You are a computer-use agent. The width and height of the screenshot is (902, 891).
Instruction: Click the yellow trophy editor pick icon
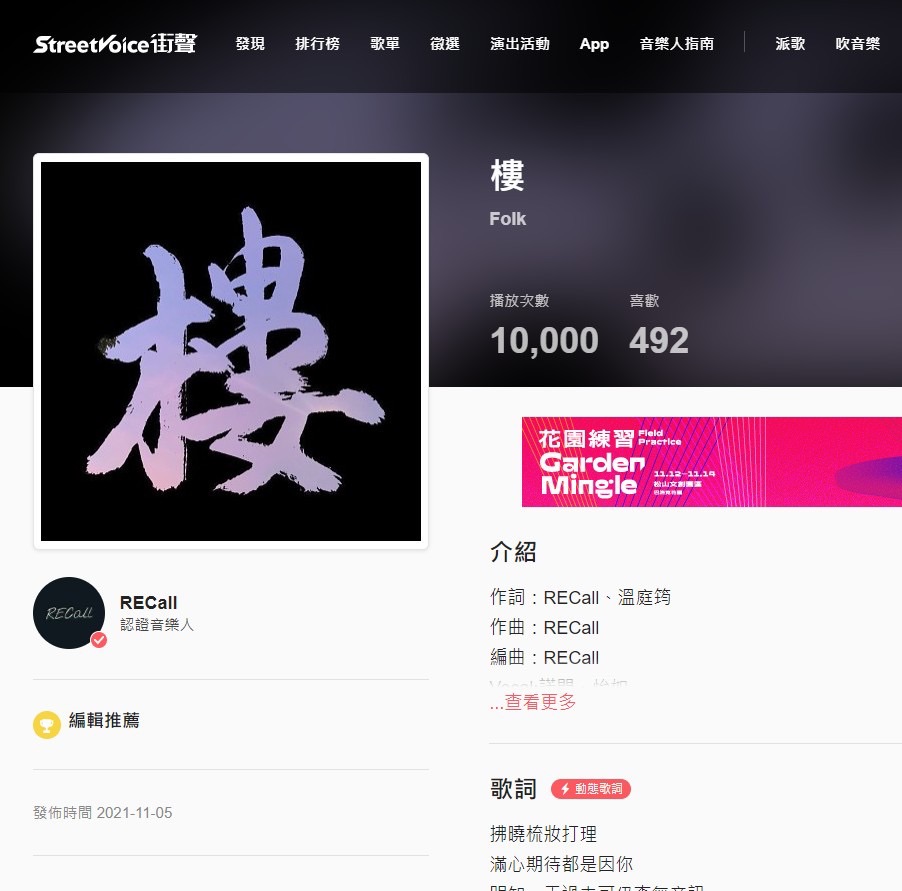click(47, 725)
